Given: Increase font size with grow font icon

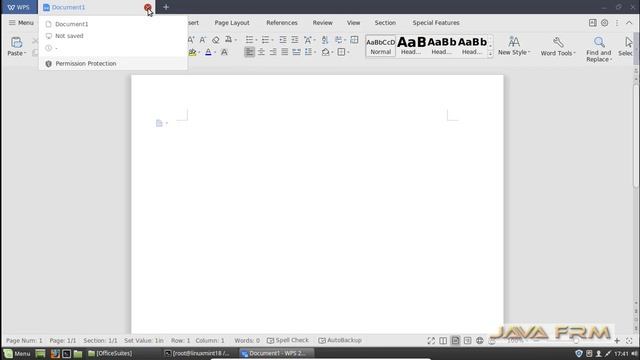Looking at the screenshot, I should click(191, 40).
